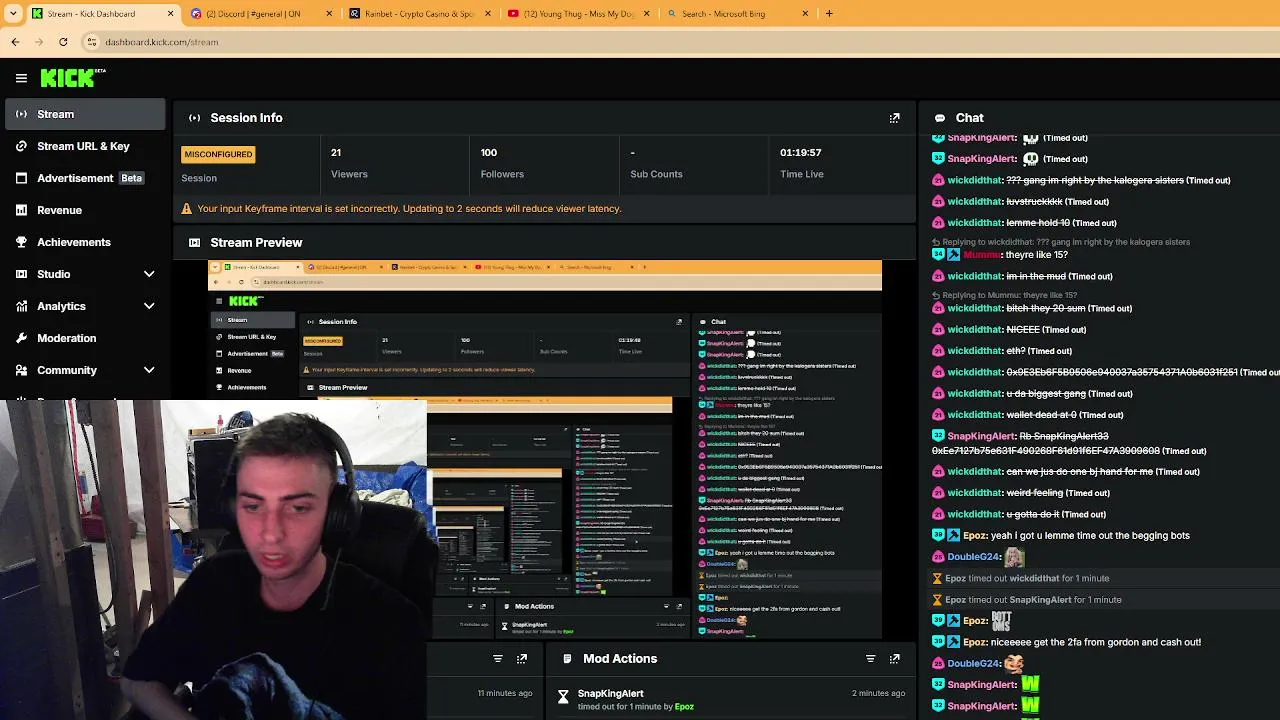The image size is (1280, 720).
Task: Open the Advertisement Beta sidebar page
Action: (x=83, y=178)
